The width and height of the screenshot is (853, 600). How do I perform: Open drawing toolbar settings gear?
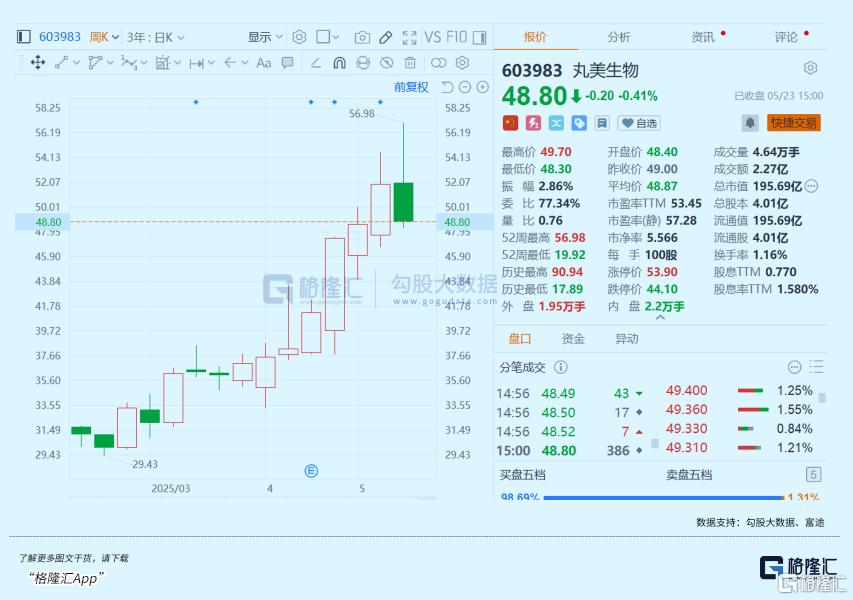click(462, 63)
